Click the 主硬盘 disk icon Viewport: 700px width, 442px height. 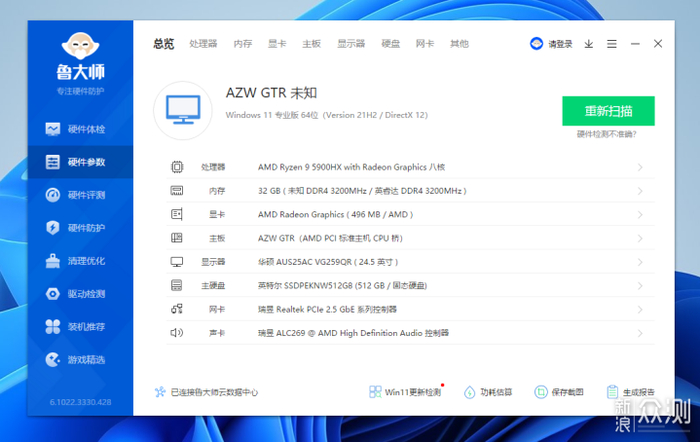177,285
